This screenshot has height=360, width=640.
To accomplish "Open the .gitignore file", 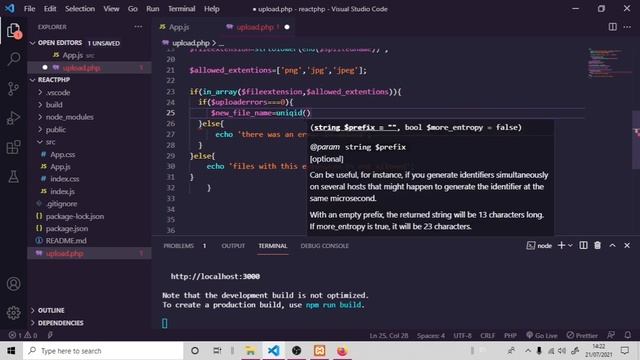I will point(61,203).
